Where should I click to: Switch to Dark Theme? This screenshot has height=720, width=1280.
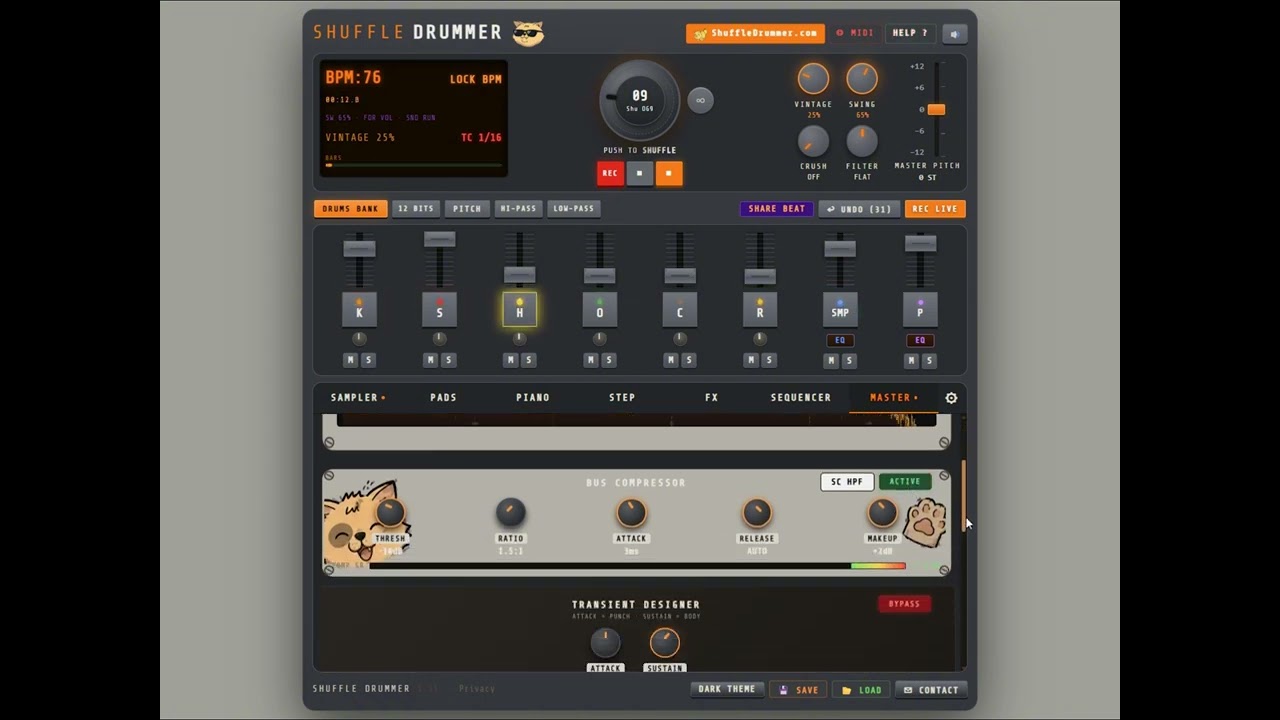(x=727, y=690)
